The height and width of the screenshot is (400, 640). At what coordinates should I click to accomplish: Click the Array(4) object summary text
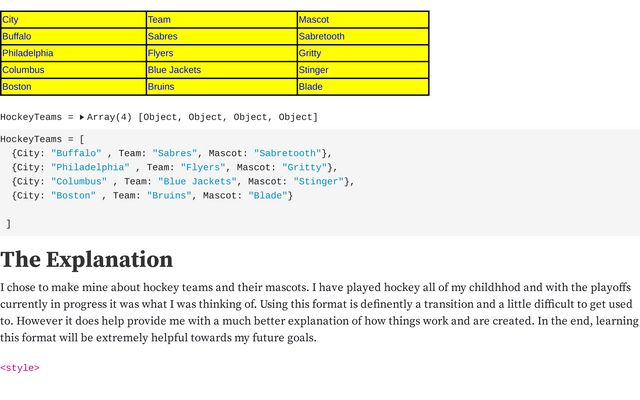[x=202, y=117]
